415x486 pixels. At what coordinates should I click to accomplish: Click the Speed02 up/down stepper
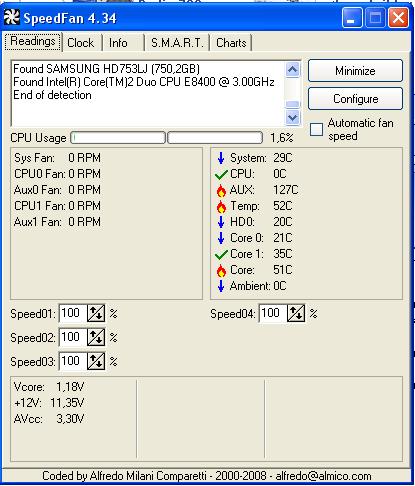[x=96, y=337]
